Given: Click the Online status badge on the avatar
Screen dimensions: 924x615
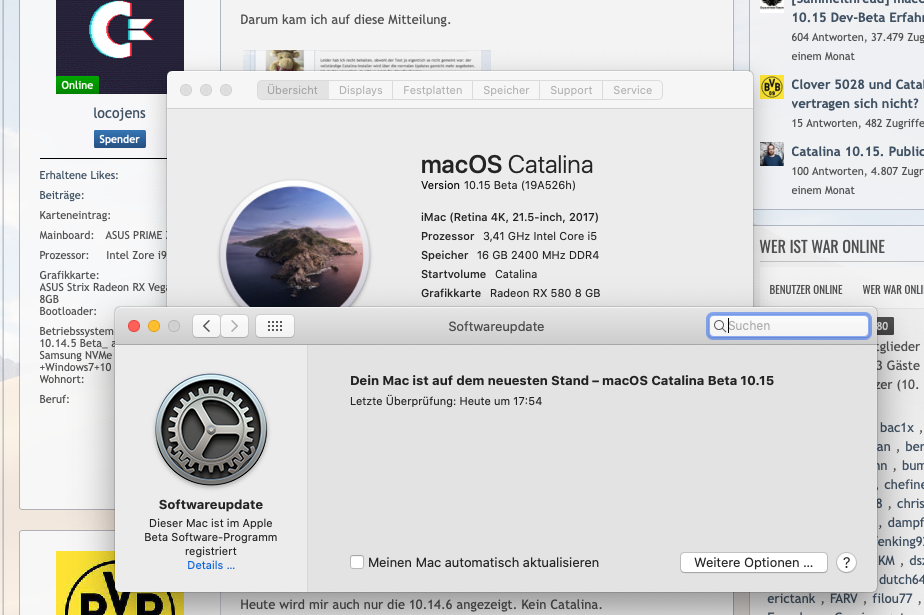Looking at the screenshot, I should [77, 85].
